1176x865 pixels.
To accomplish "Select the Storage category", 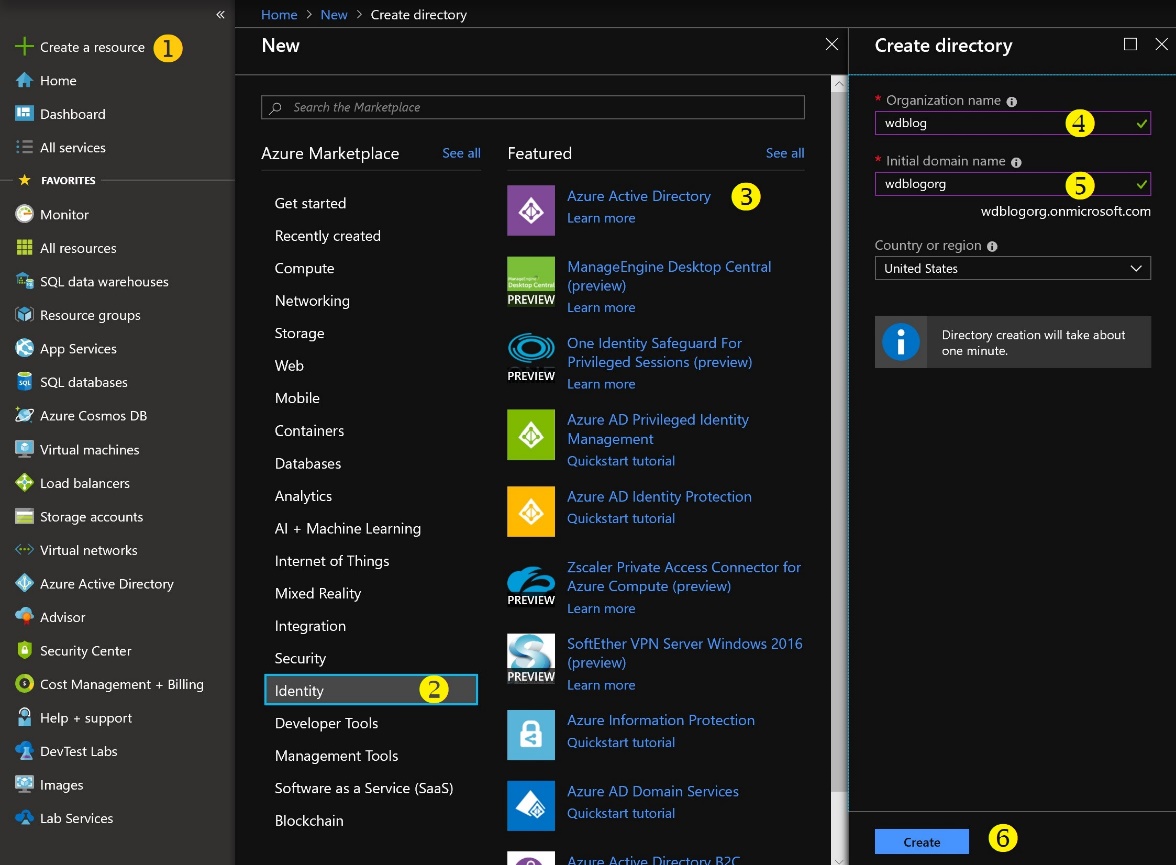I will pyautogui.click(x=299, y=333).
